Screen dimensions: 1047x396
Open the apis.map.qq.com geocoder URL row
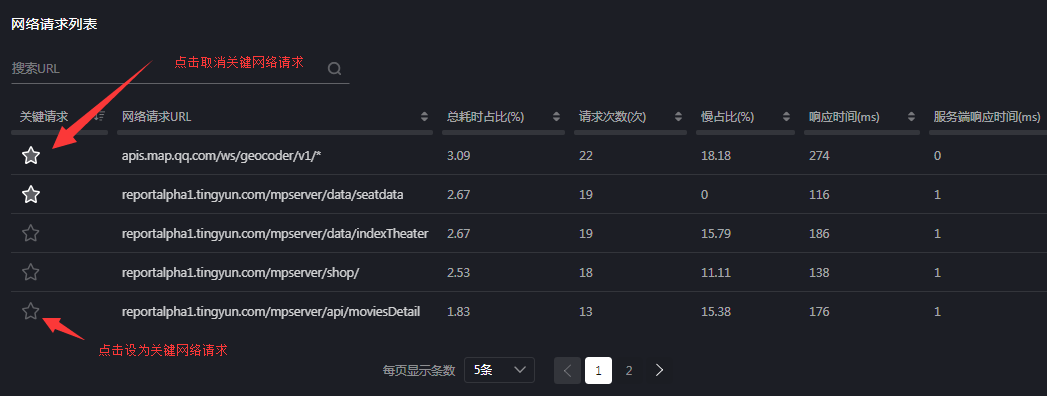[222, 156]
